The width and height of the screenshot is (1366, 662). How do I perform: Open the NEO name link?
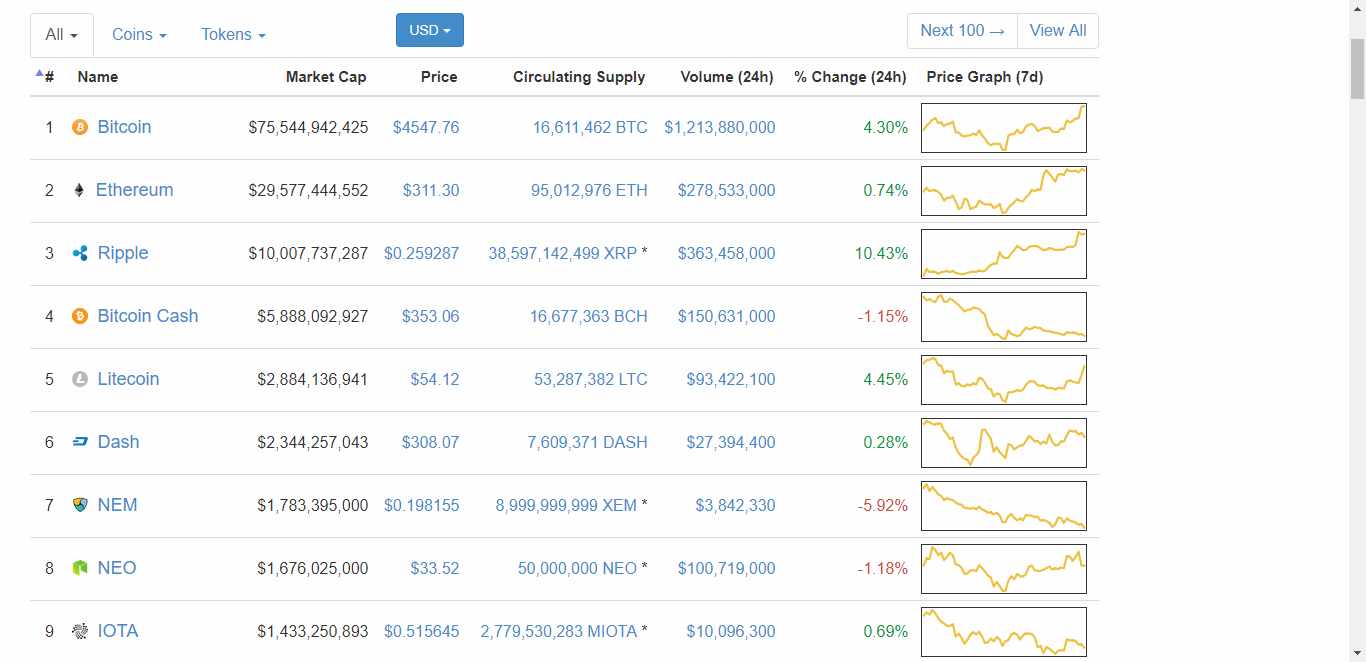point(117,568)
